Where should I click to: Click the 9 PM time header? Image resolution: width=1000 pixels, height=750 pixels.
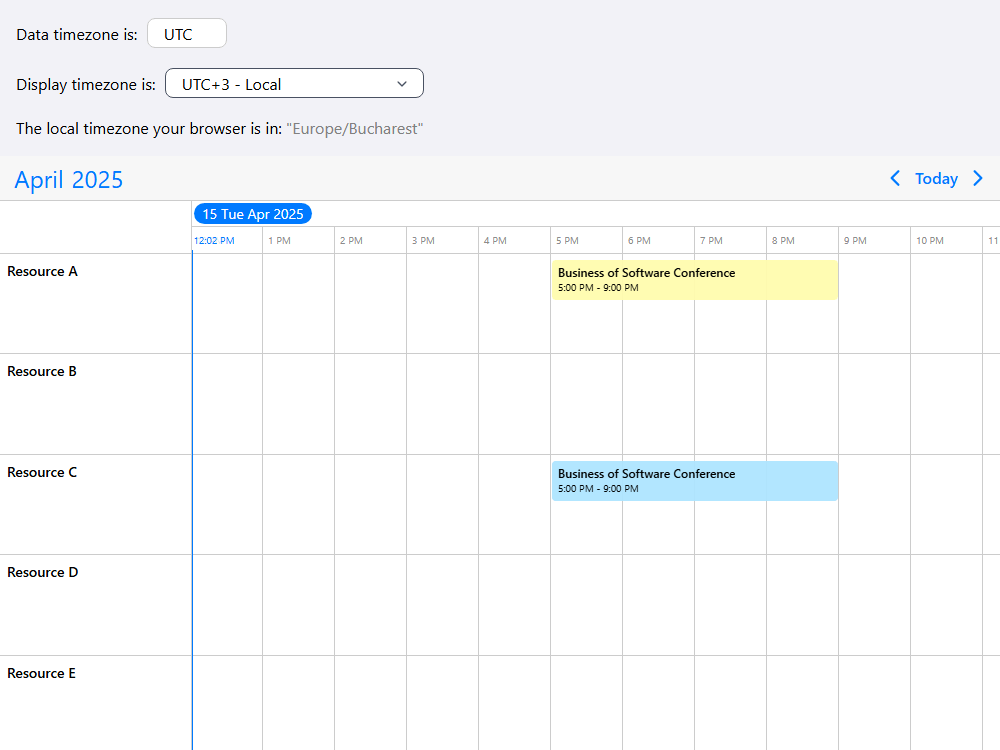pos(856,241)
